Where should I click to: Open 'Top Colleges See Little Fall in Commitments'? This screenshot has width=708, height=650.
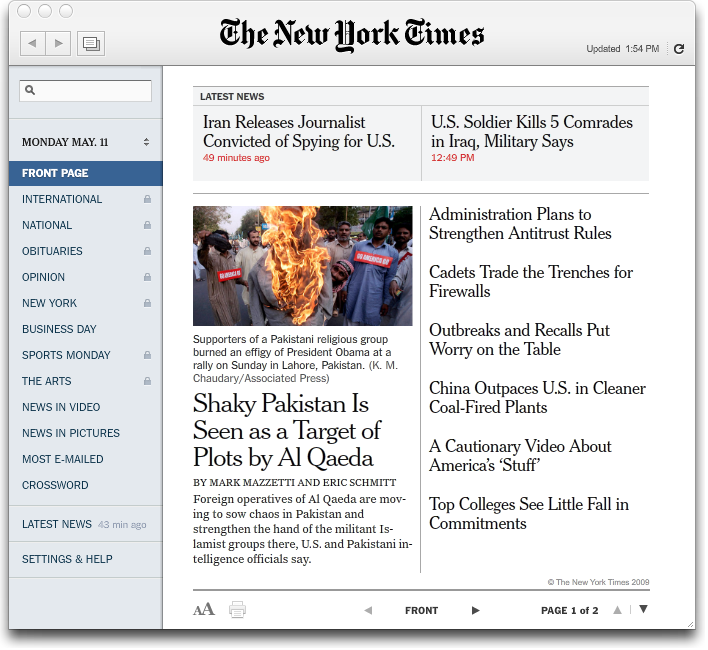point(529,514)
